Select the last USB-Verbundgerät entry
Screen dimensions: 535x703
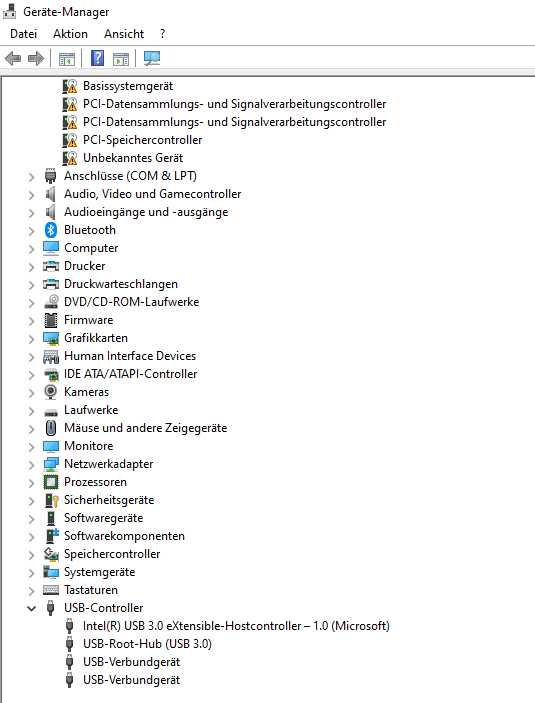point(131,680)
